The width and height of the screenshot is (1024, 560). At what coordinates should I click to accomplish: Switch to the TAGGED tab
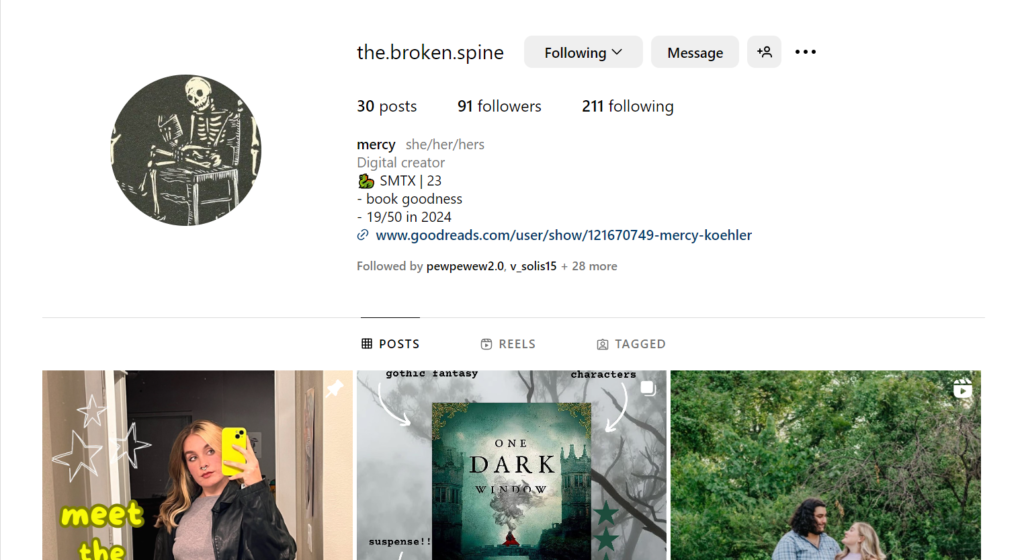pyautogui.click(x=631, y=344)
